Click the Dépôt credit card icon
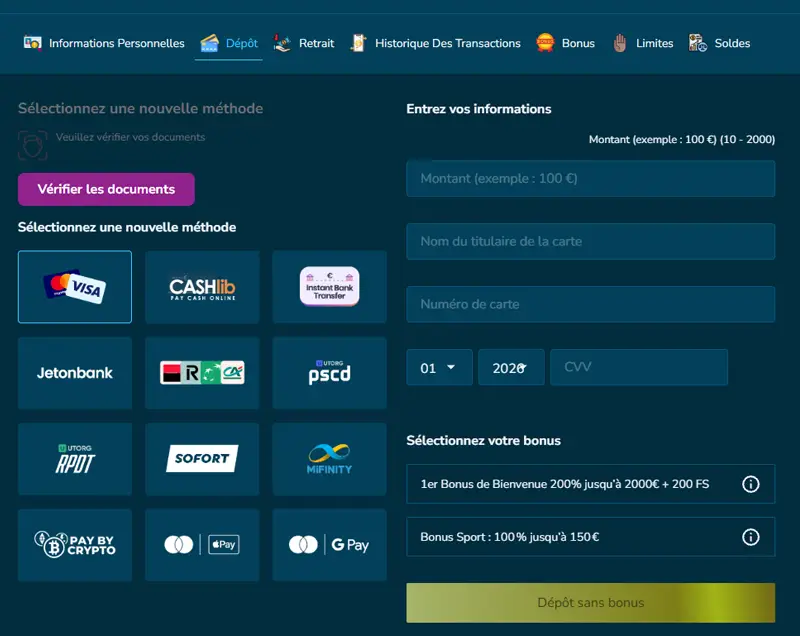Image resolution: width=800 pixels, height=636 pixels. click(x=209, y=43)
